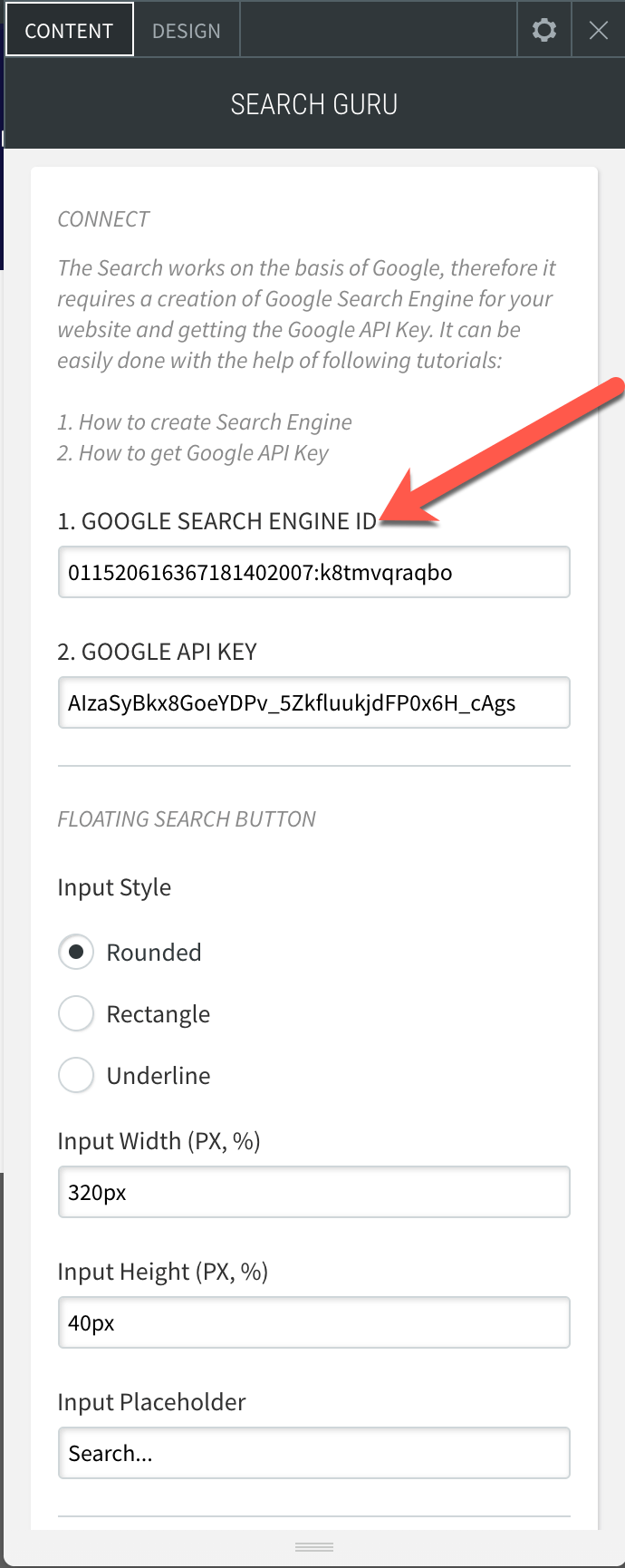
Task: Click the SEARCH GURU panel title
Action: tap(313, 104)
